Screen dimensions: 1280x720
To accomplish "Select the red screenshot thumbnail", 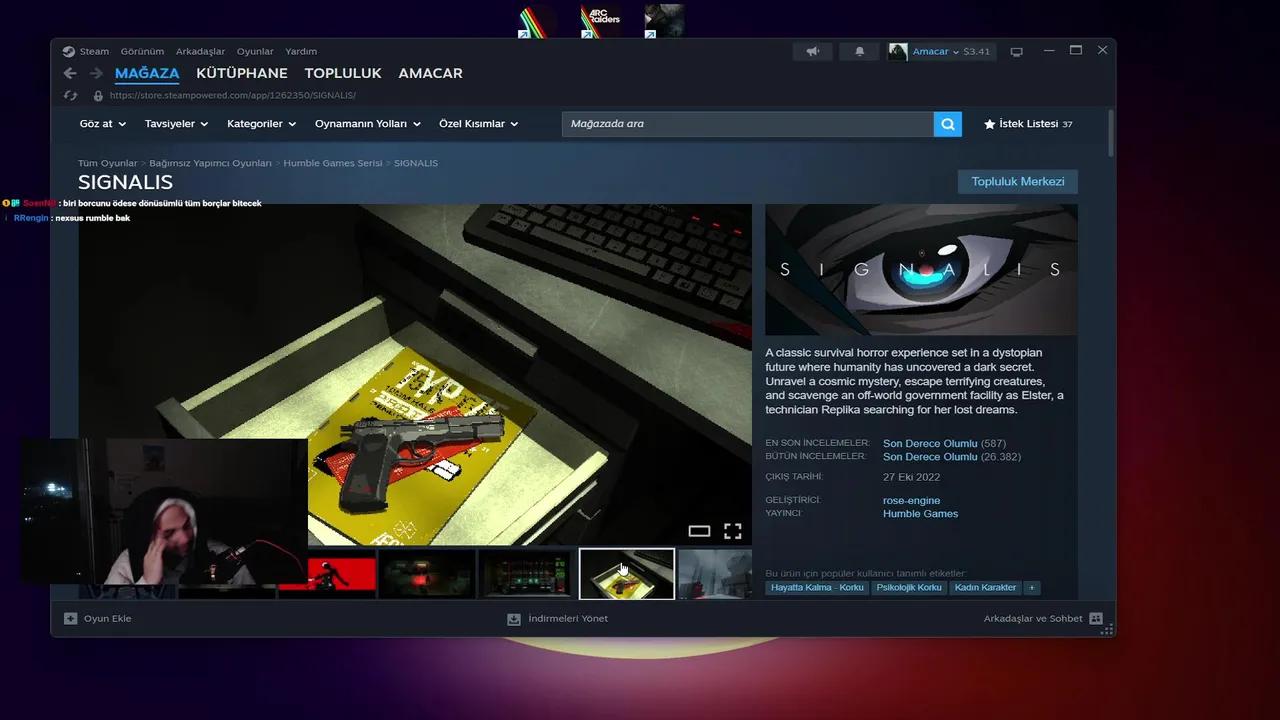I will tap(326, 574).
